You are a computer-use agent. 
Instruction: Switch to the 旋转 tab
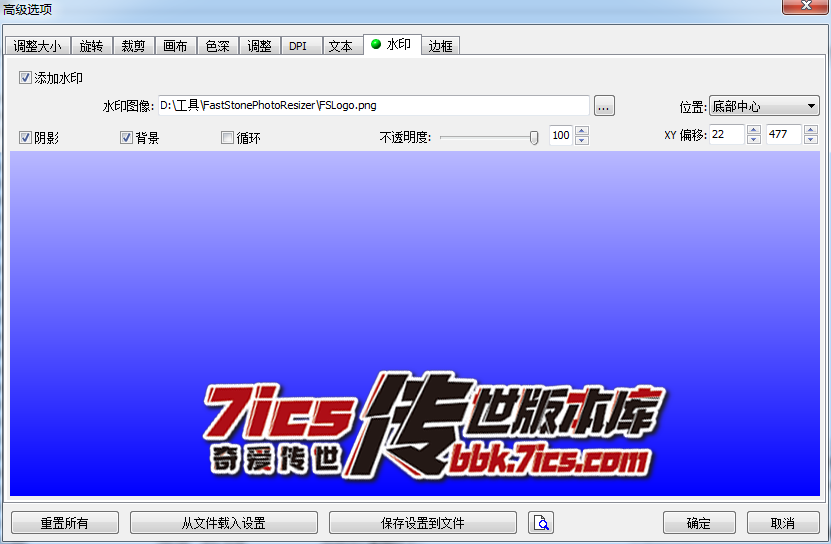91,46
